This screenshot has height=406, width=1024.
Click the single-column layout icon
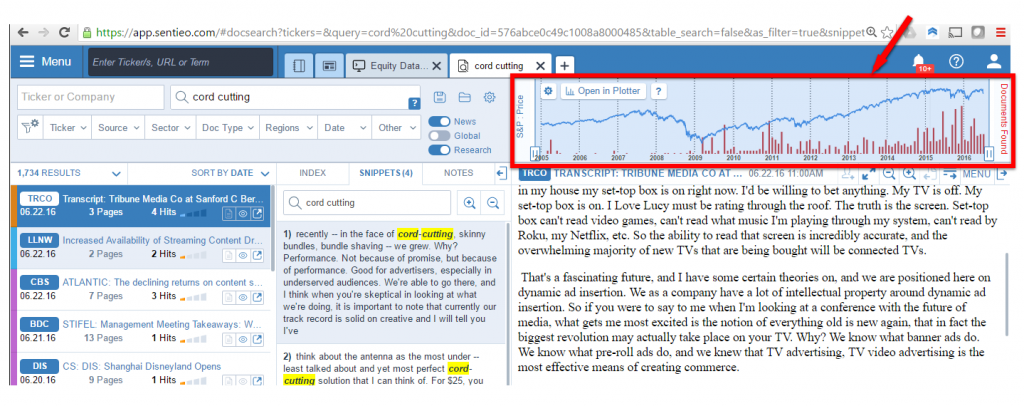299,65
